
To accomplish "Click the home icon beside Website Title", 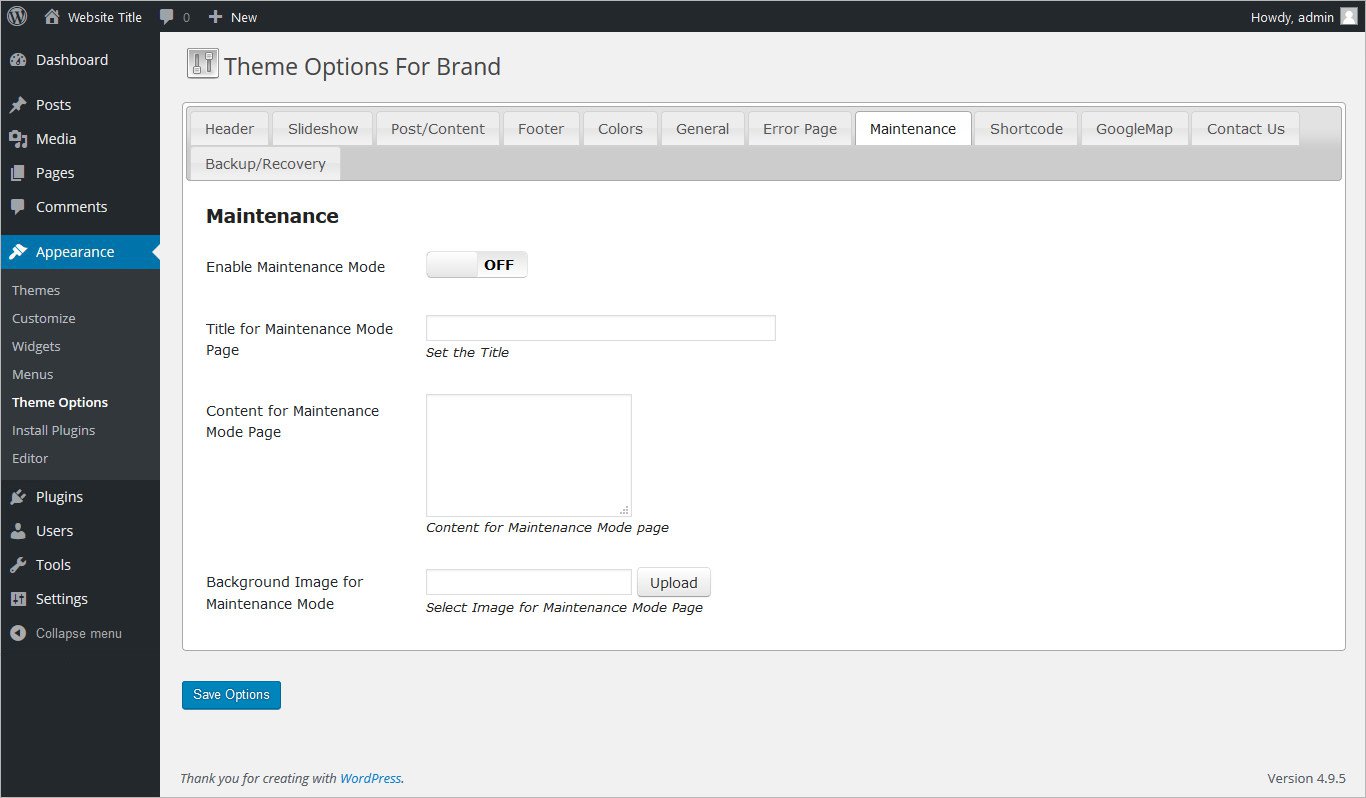I will [52, 16].
